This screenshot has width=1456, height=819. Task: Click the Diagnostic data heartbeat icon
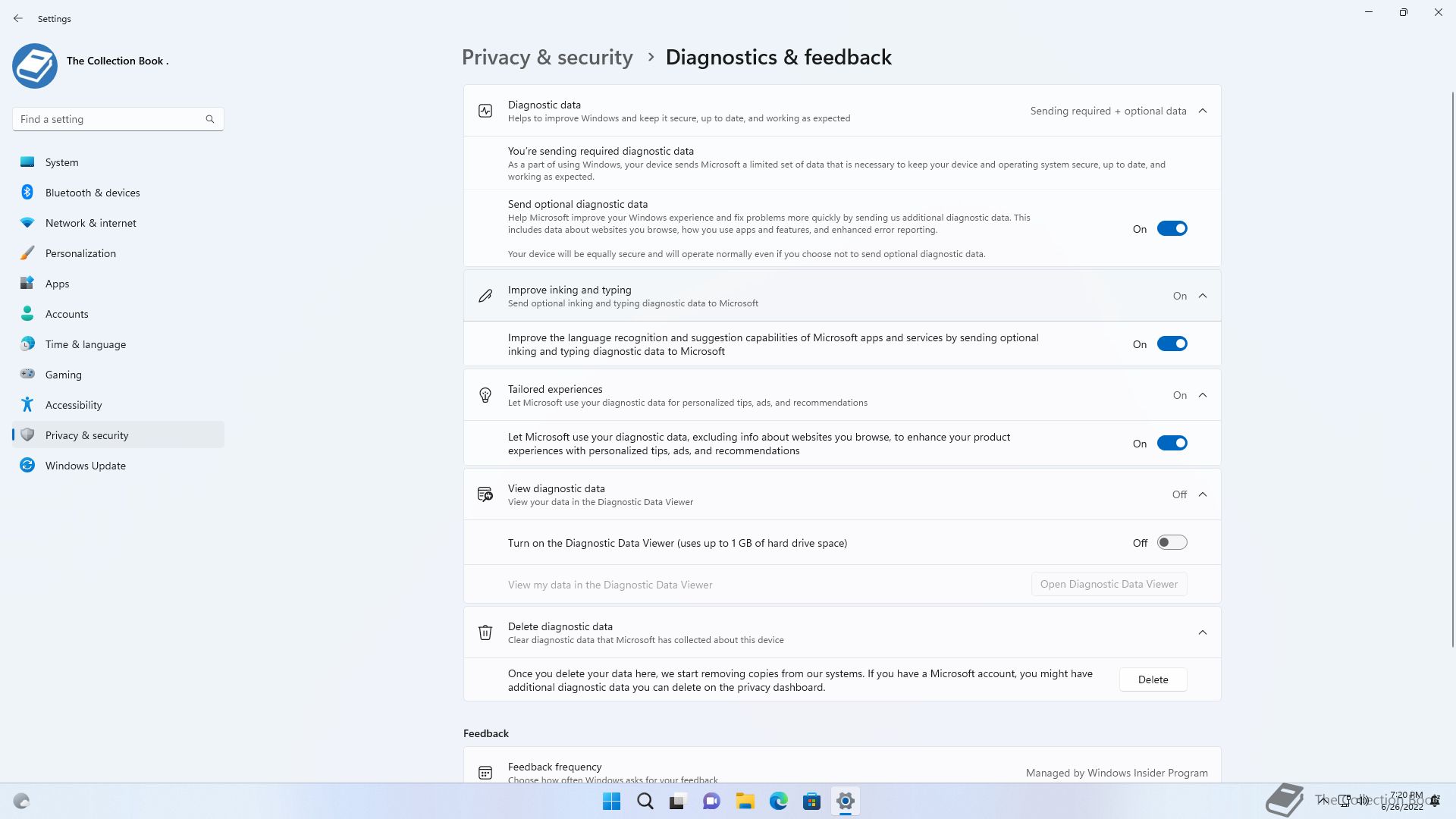(485, 111)
